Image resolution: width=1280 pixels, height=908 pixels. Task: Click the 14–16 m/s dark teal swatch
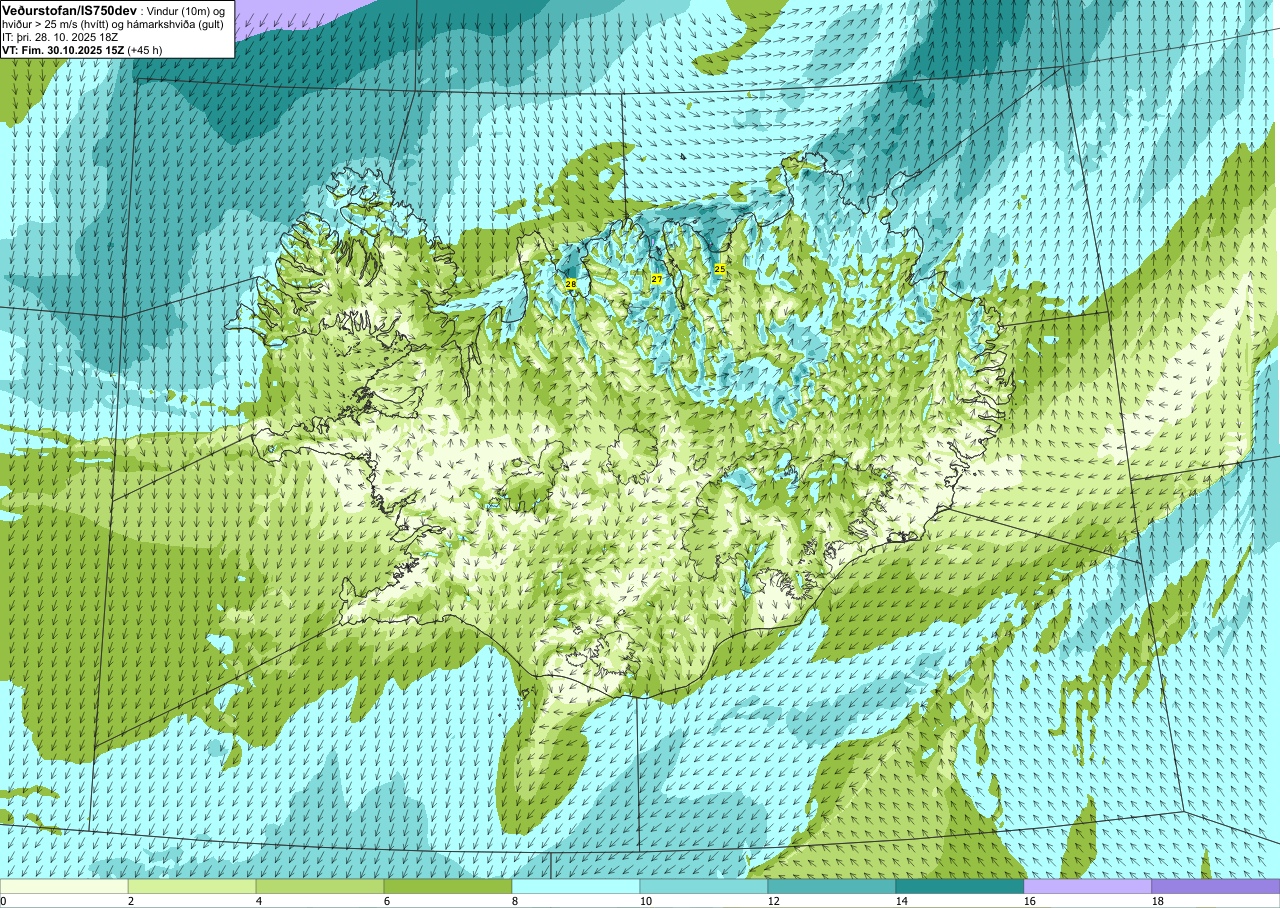click(x=960, y=886)
